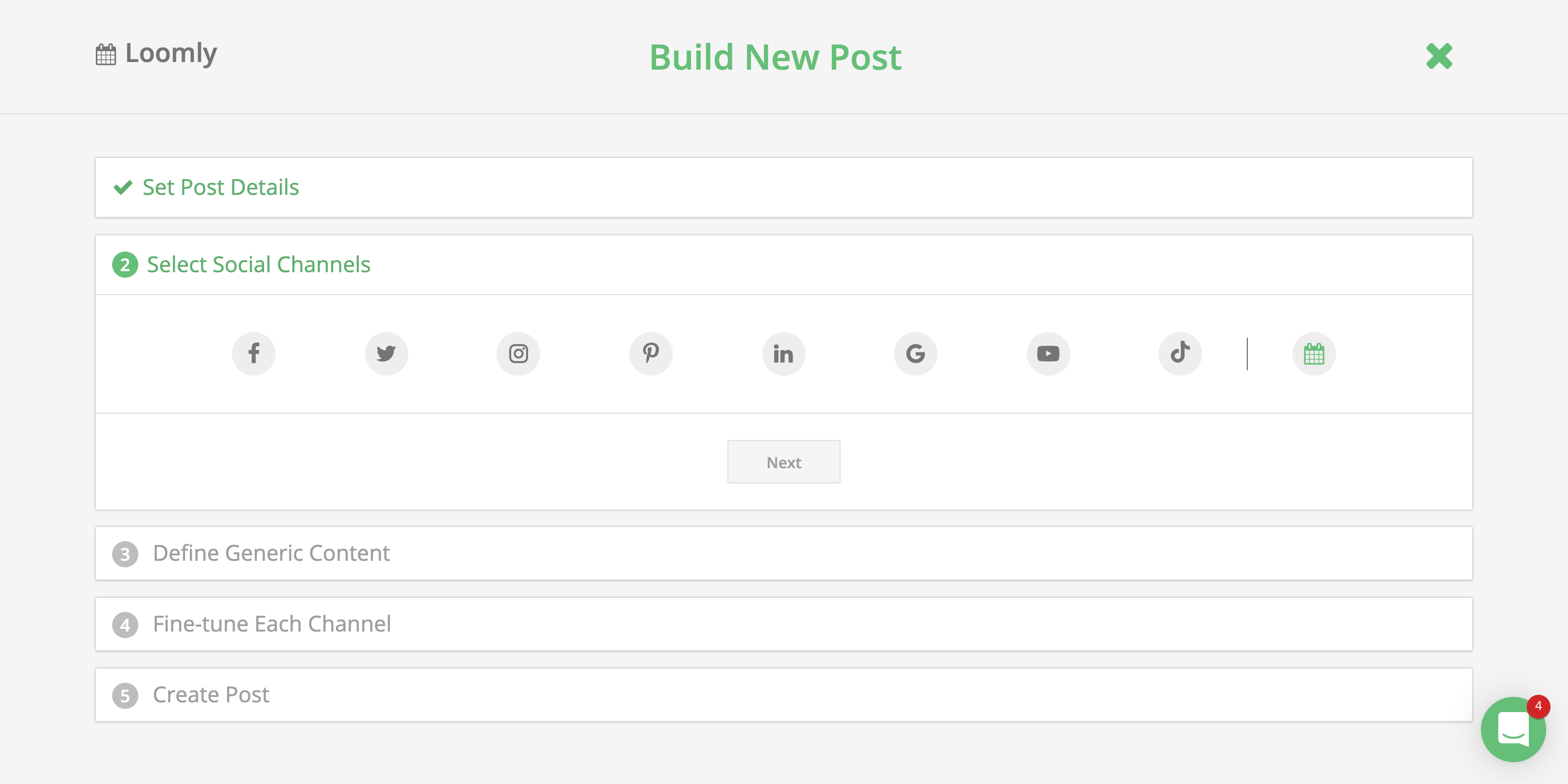Expand the Define Generic Content step
The image size is (1568, 784).
(x=271, y=553)
